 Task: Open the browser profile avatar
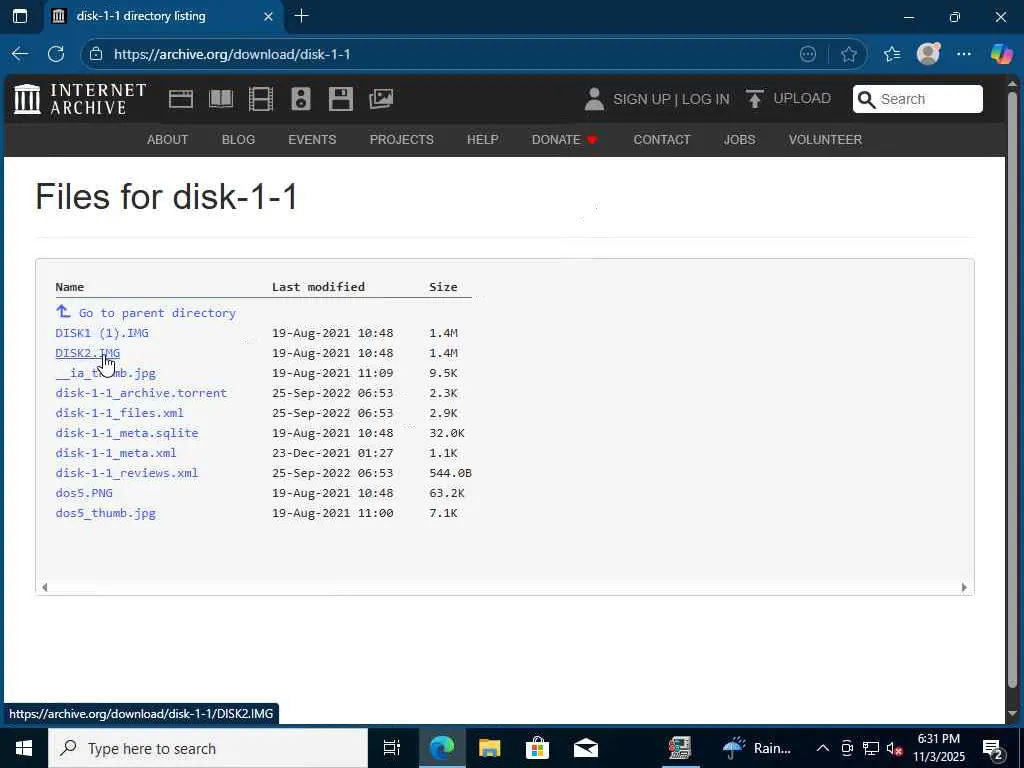928,54
